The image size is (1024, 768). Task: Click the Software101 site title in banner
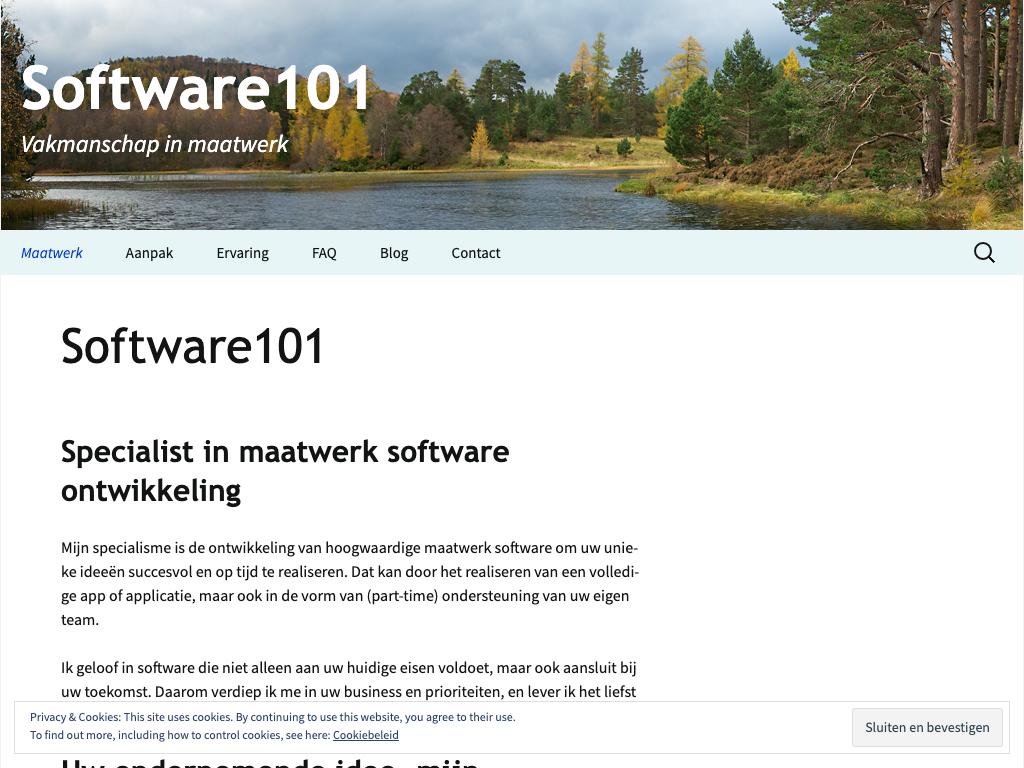point(196,88)
